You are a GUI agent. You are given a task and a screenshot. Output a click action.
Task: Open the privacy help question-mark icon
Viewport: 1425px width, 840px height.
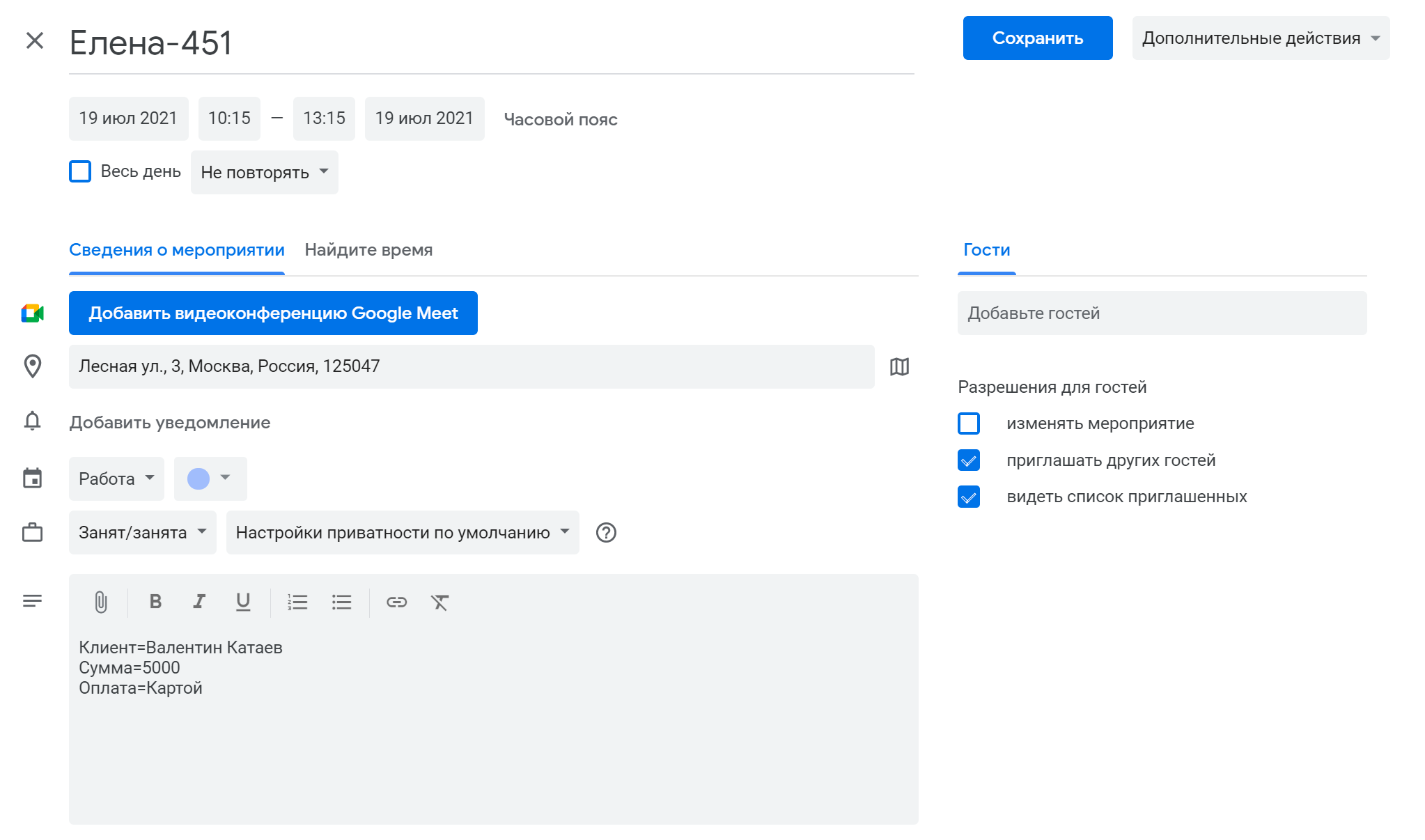(607, 533)
